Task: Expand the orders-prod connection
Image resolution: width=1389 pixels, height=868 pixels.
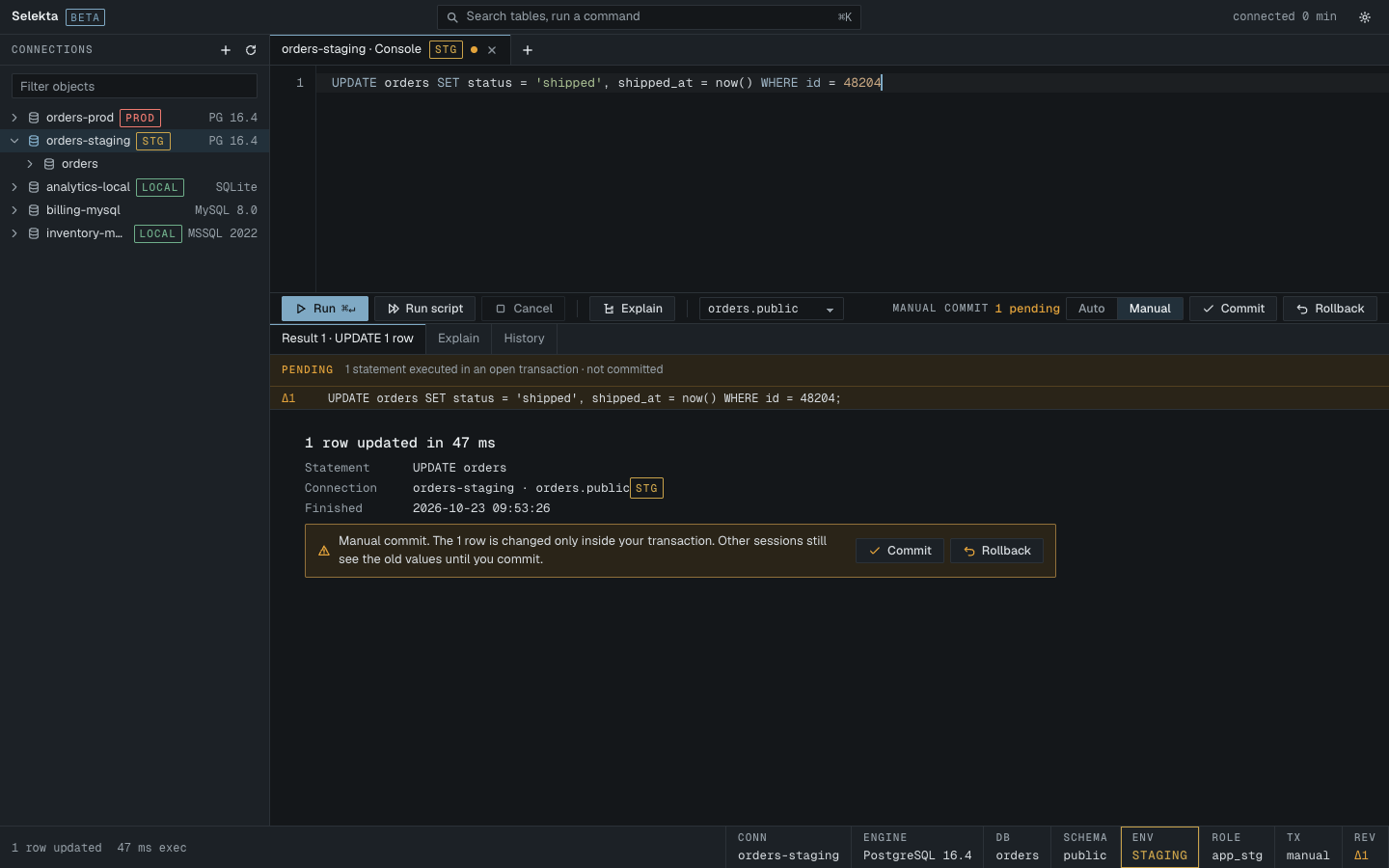Action: coord(14,118)
